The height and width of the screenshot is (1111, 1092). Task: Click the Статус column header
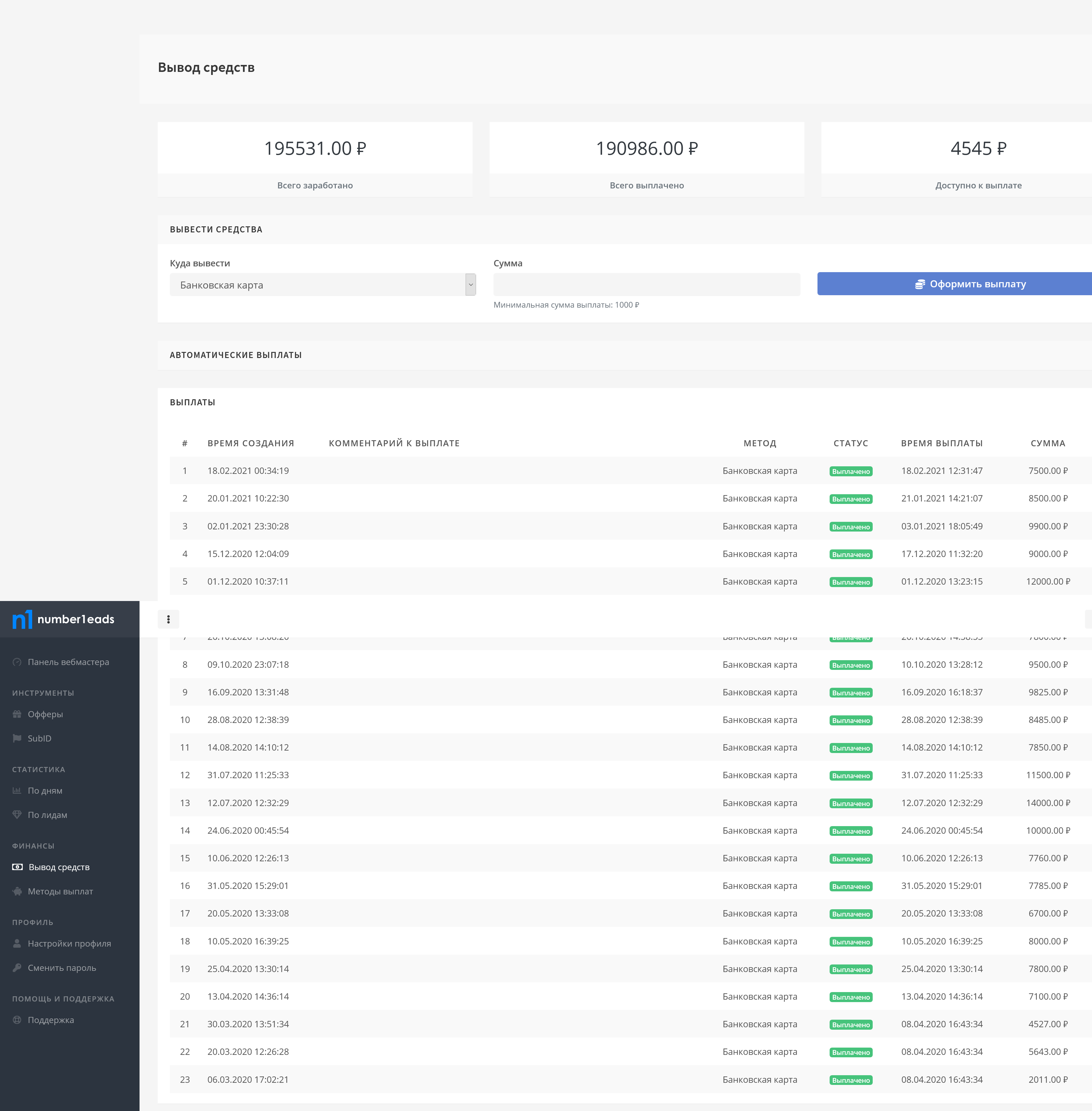851,443
